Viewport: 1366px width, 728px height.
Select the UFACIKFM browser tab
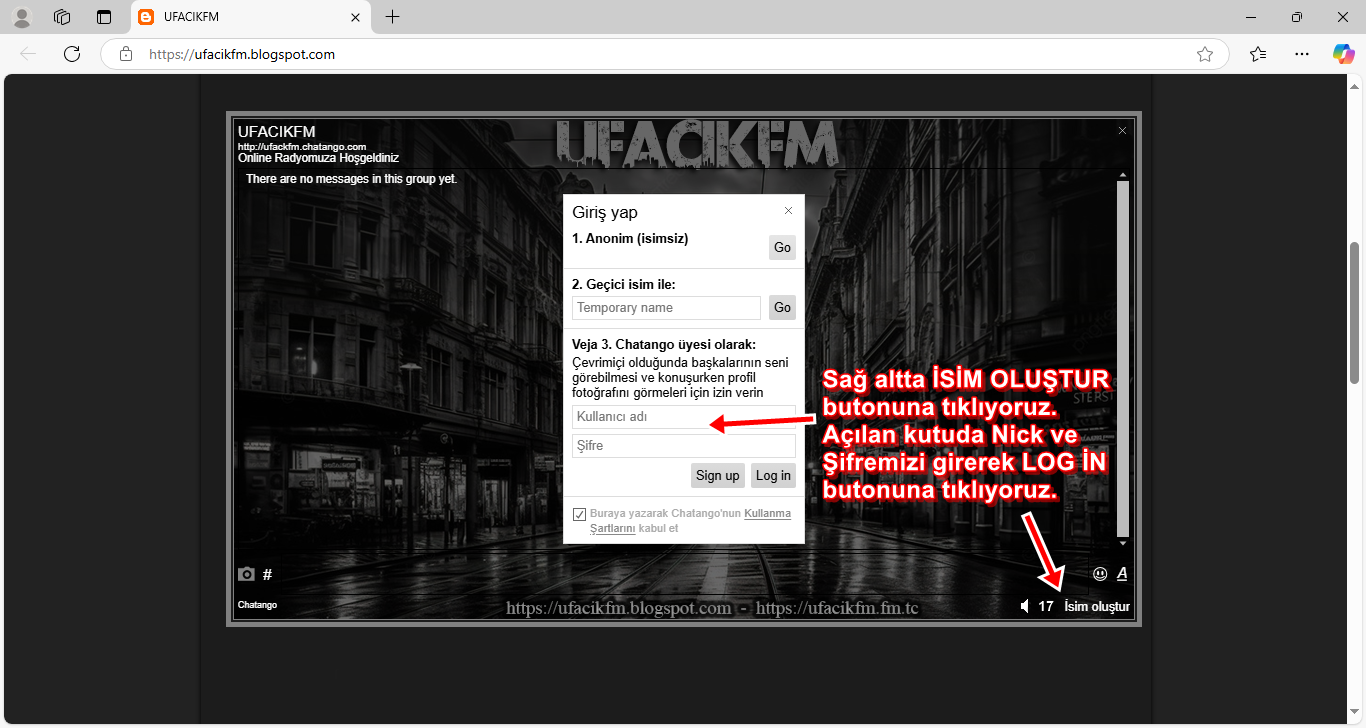[x=250, y=17]
